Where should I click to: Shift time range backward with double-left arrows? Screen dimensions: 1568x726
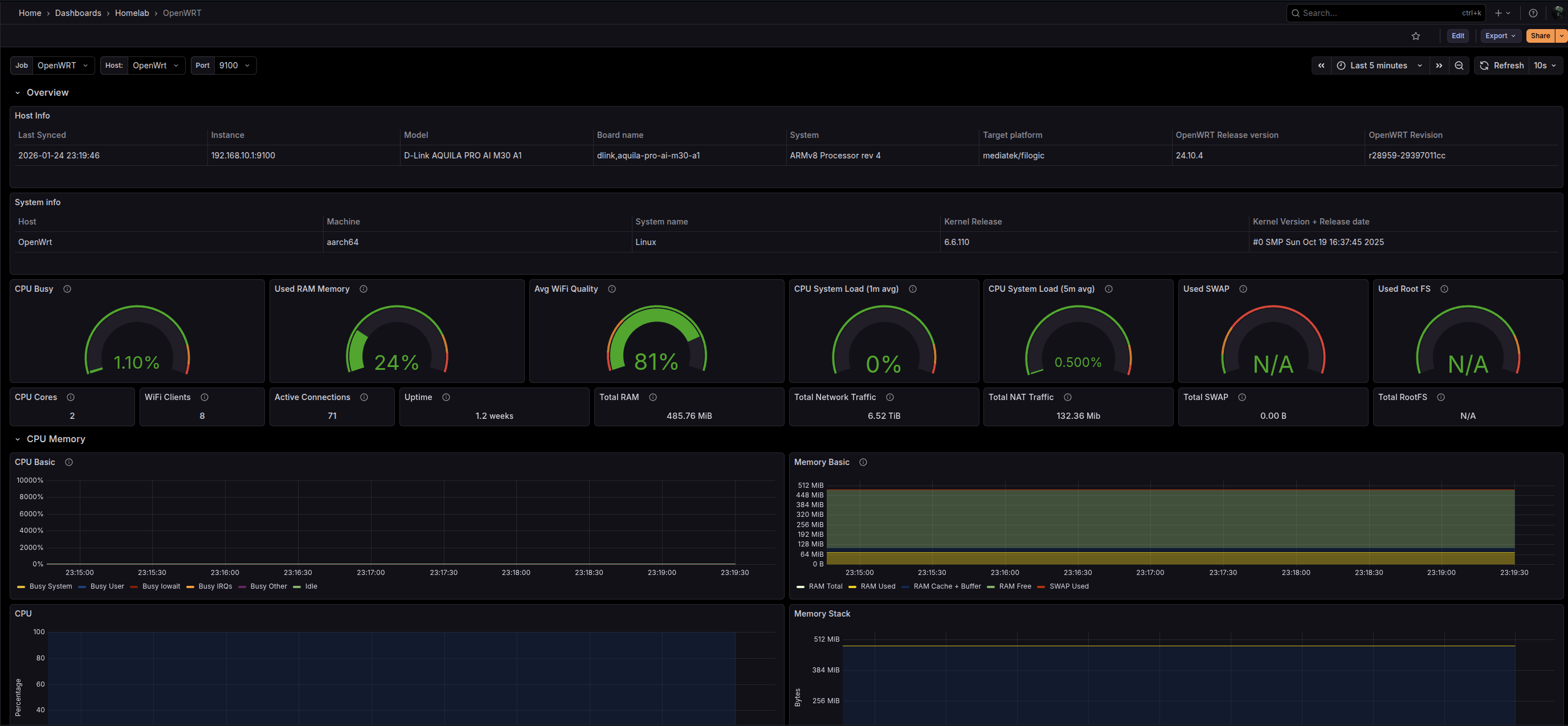1321,66
